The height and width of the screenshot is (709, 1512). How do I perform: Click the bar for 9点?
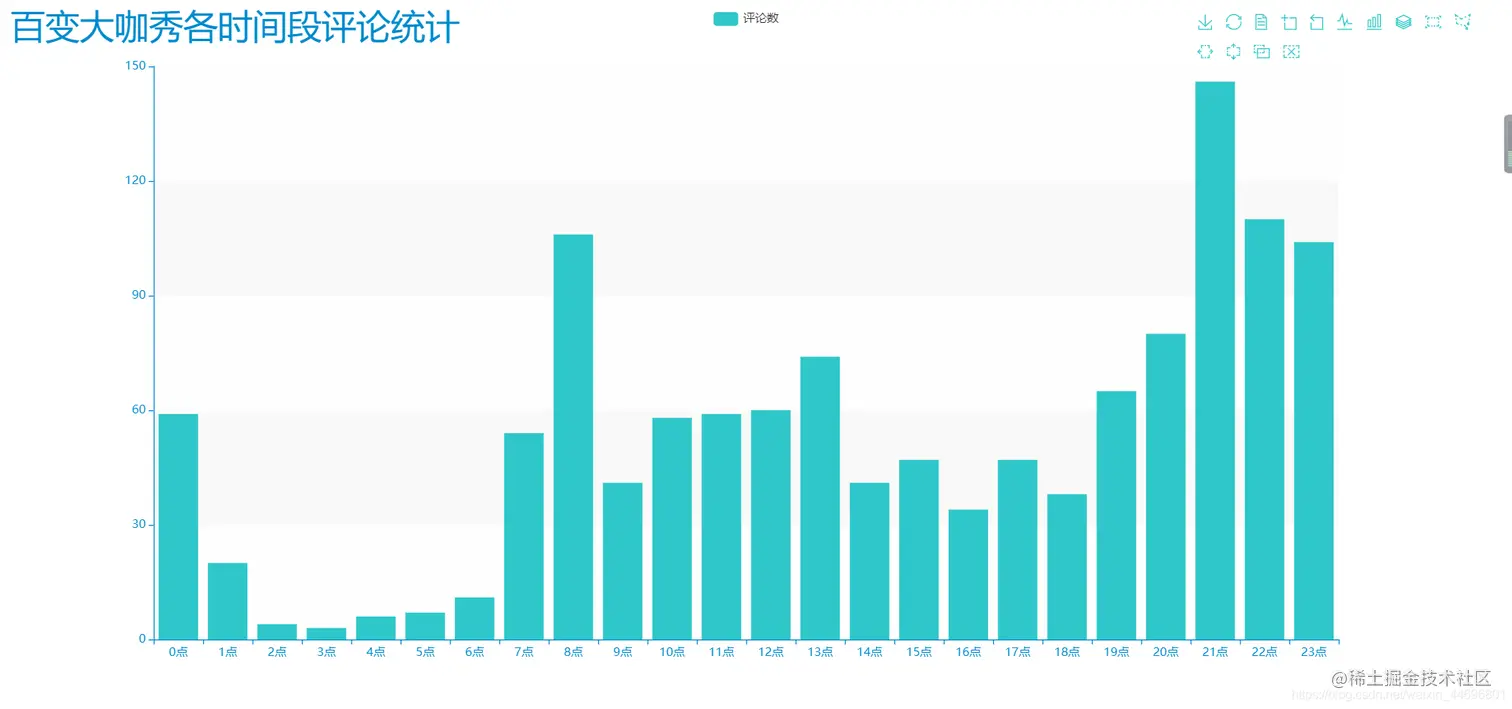tap(622, 561)
